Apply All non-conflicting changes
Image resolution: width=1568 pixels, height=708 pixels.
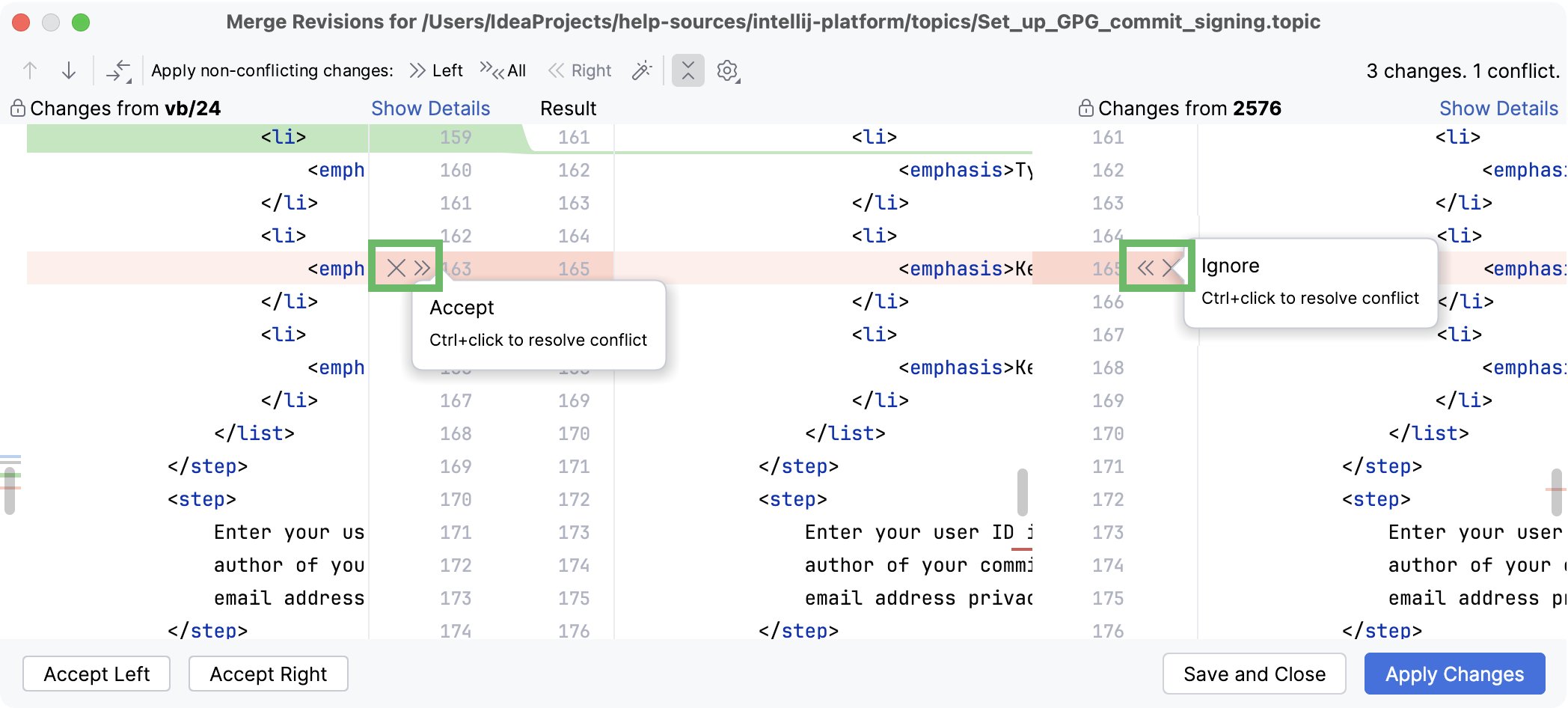[503, 70]
